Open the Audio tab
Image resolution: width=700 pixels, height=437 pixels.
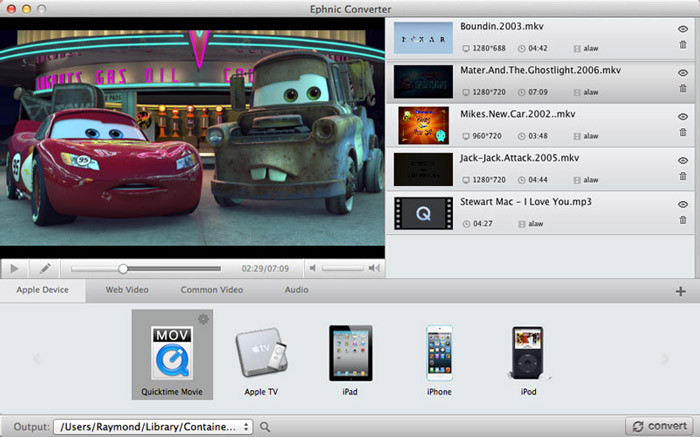coord(296,290)
